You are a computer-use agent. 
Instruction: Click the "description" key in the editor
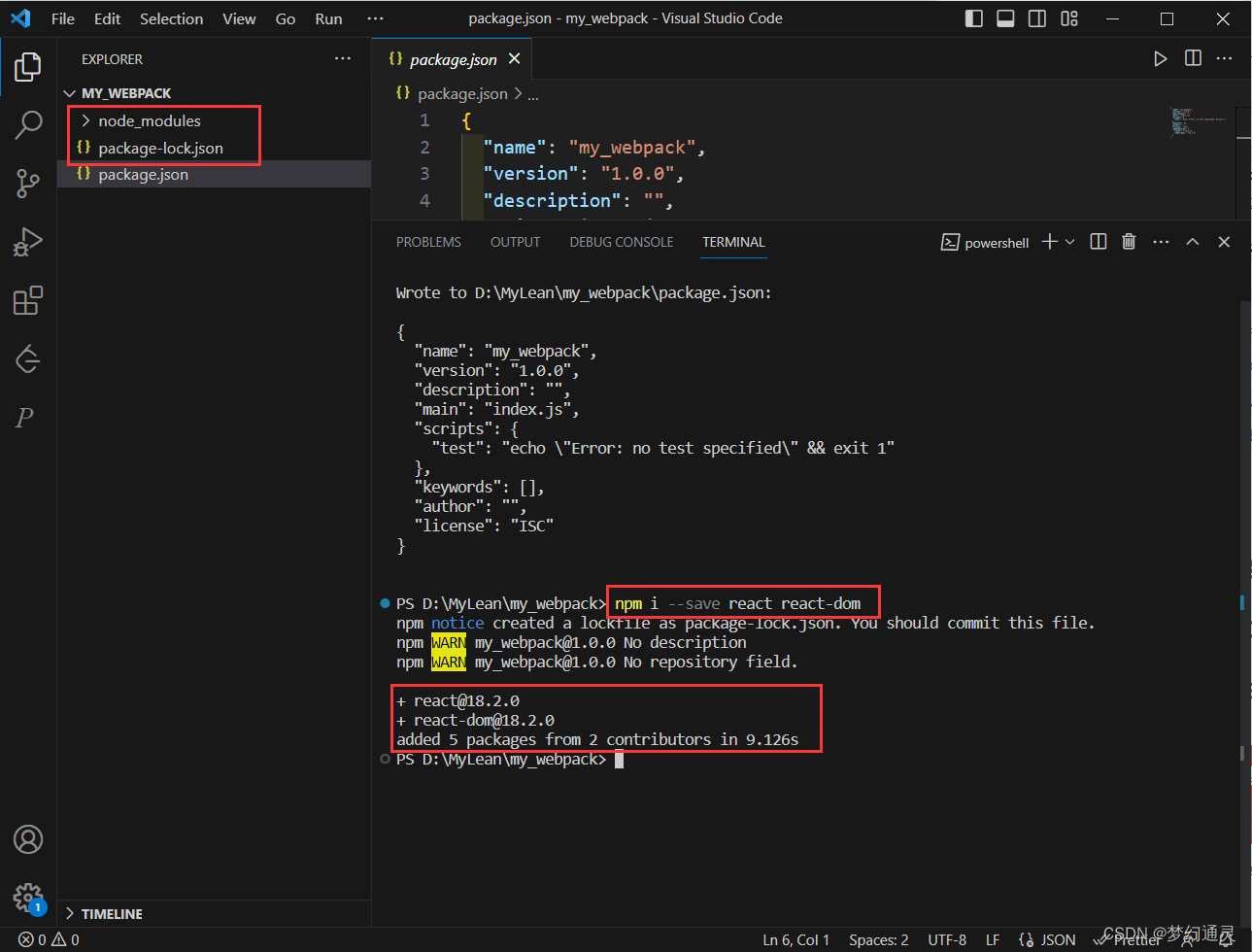(x=552, y=200)
